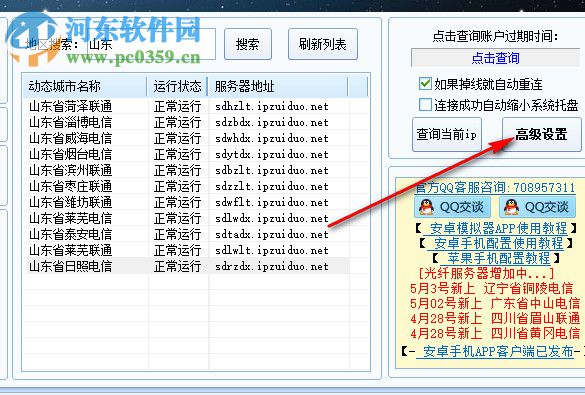Click server address sdlwdx.ipzuiduo.net

[x=272, y=219]
